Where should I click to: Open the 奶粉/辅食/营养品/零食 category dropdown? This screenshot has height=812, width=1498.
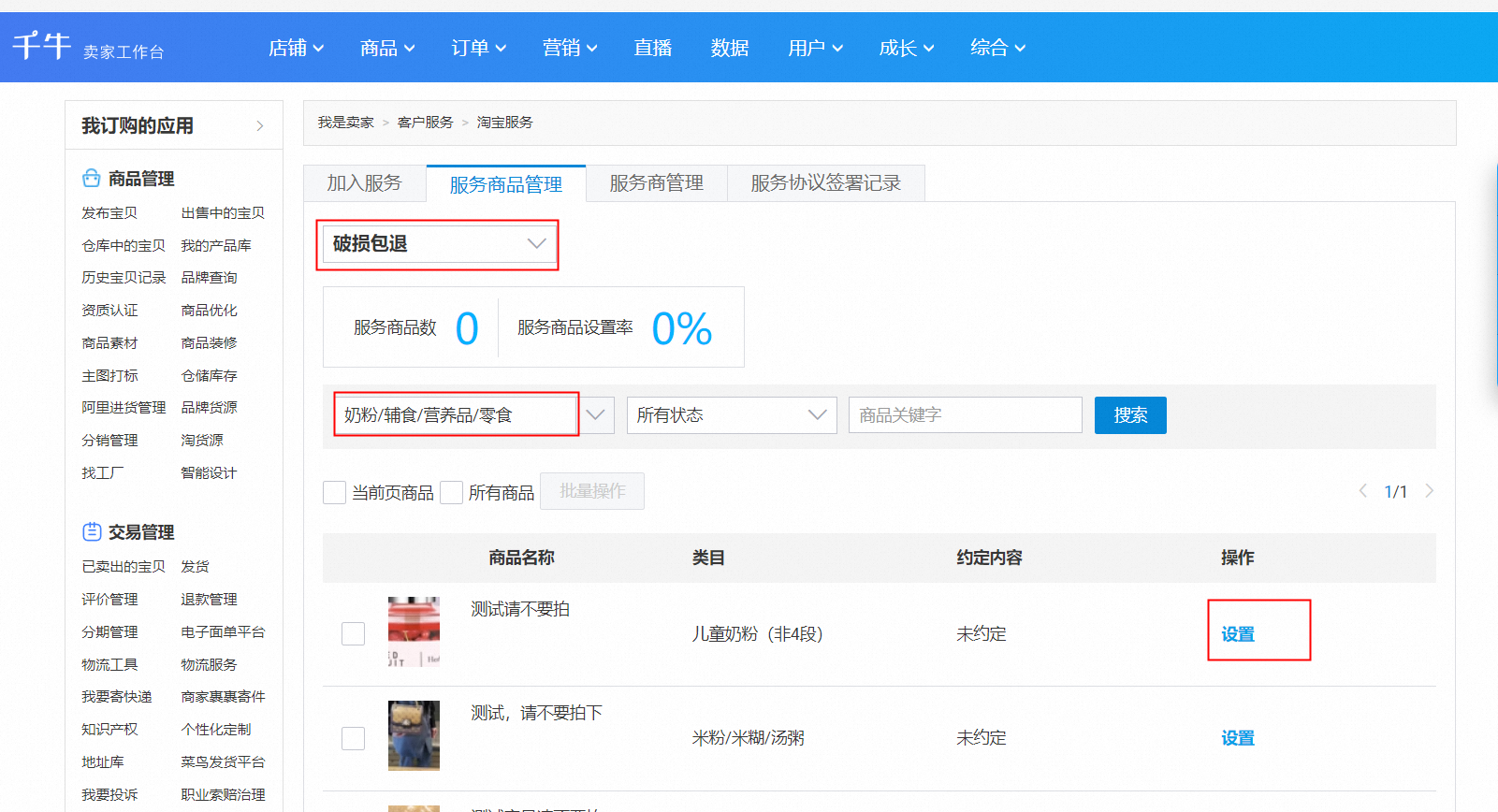(x=473, y=415)
